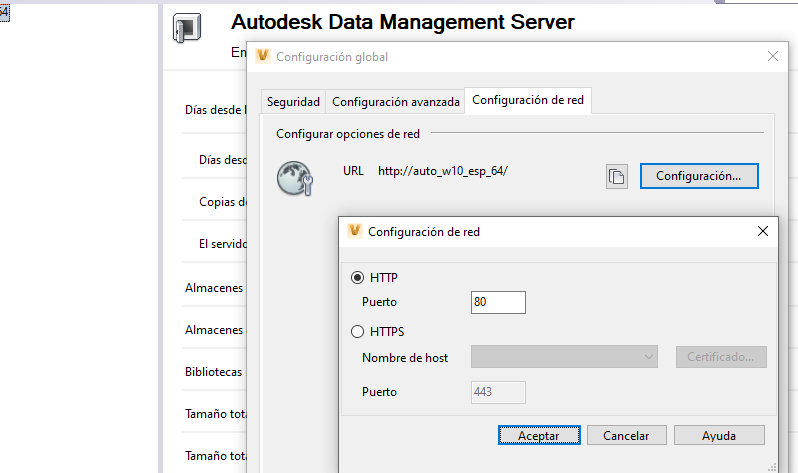Viewport: 798px width, 473px height.
Task: Click the HTTP Puerto field showing 80
Action: [498, 302]
